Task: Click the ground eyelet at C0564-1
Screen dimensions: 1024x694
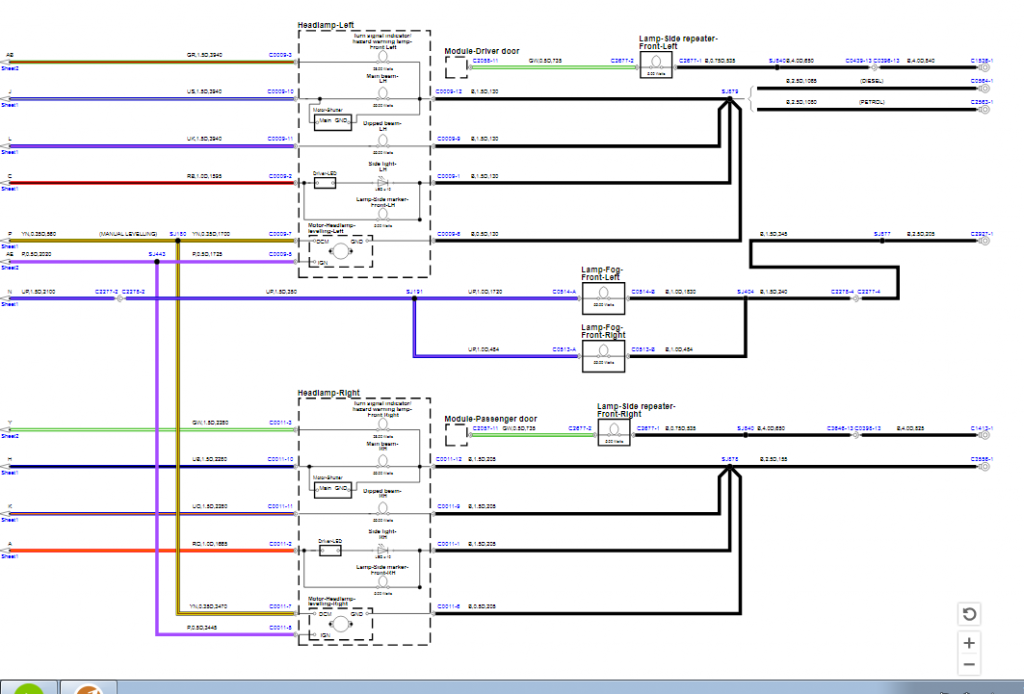Action: tap(984, 88)
